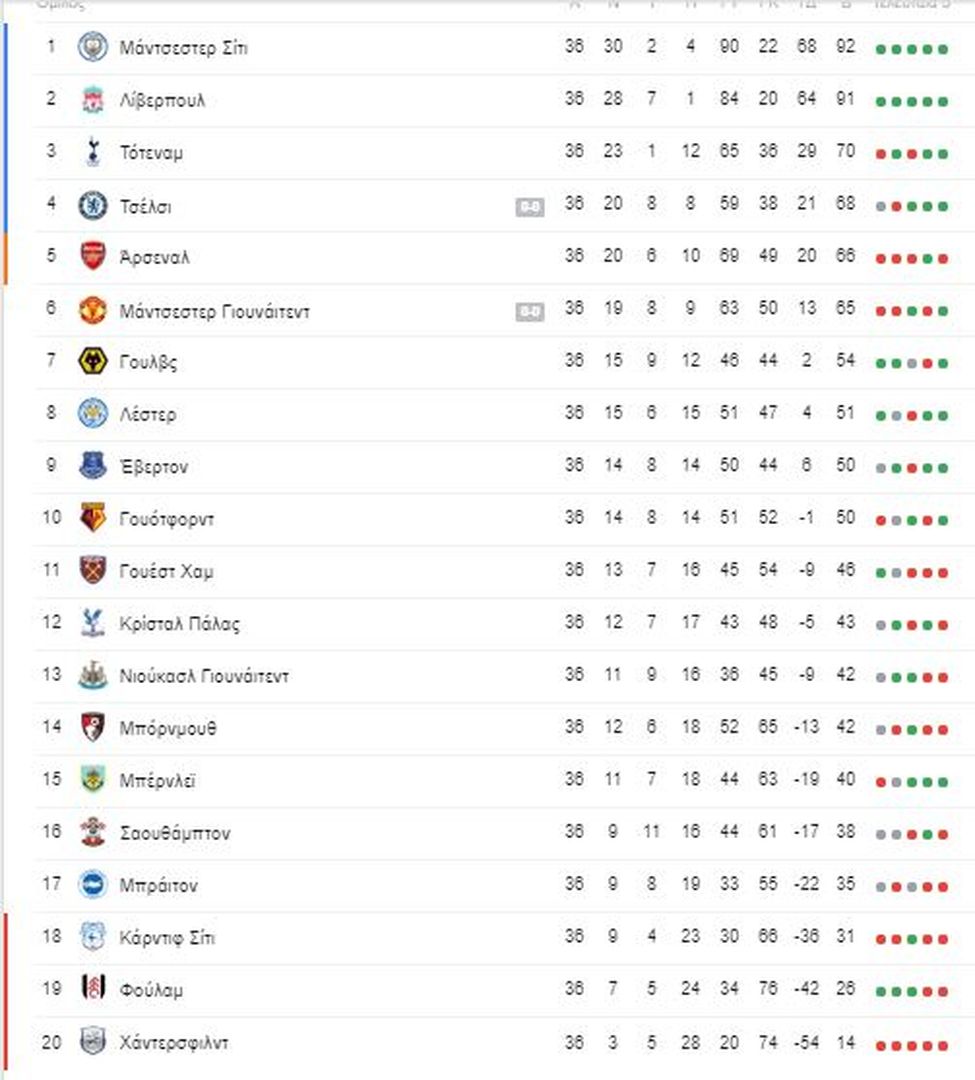
Task: Click the Chelsea crest icon
Action: pyautogui.click(x=92, y=205)
